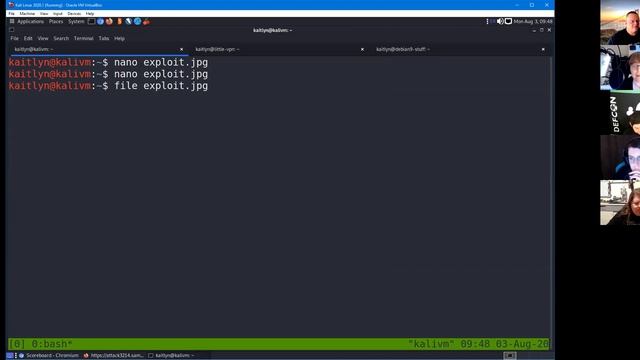Open the VirtualBox Input menu
Screen dimensions: 640x360
coord(58,13)
